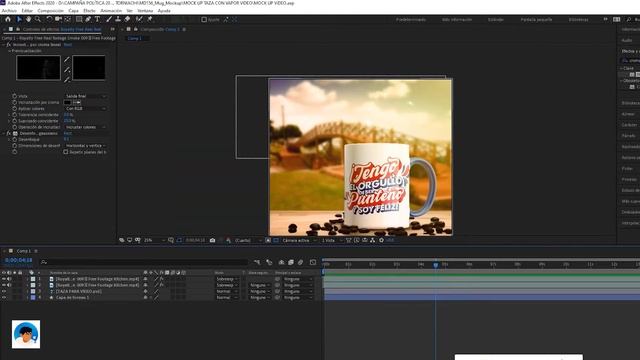Viewport: 640px width, 360px height.
Task: Click the timeline current timecode display
Action: click(x=18, y=260)
